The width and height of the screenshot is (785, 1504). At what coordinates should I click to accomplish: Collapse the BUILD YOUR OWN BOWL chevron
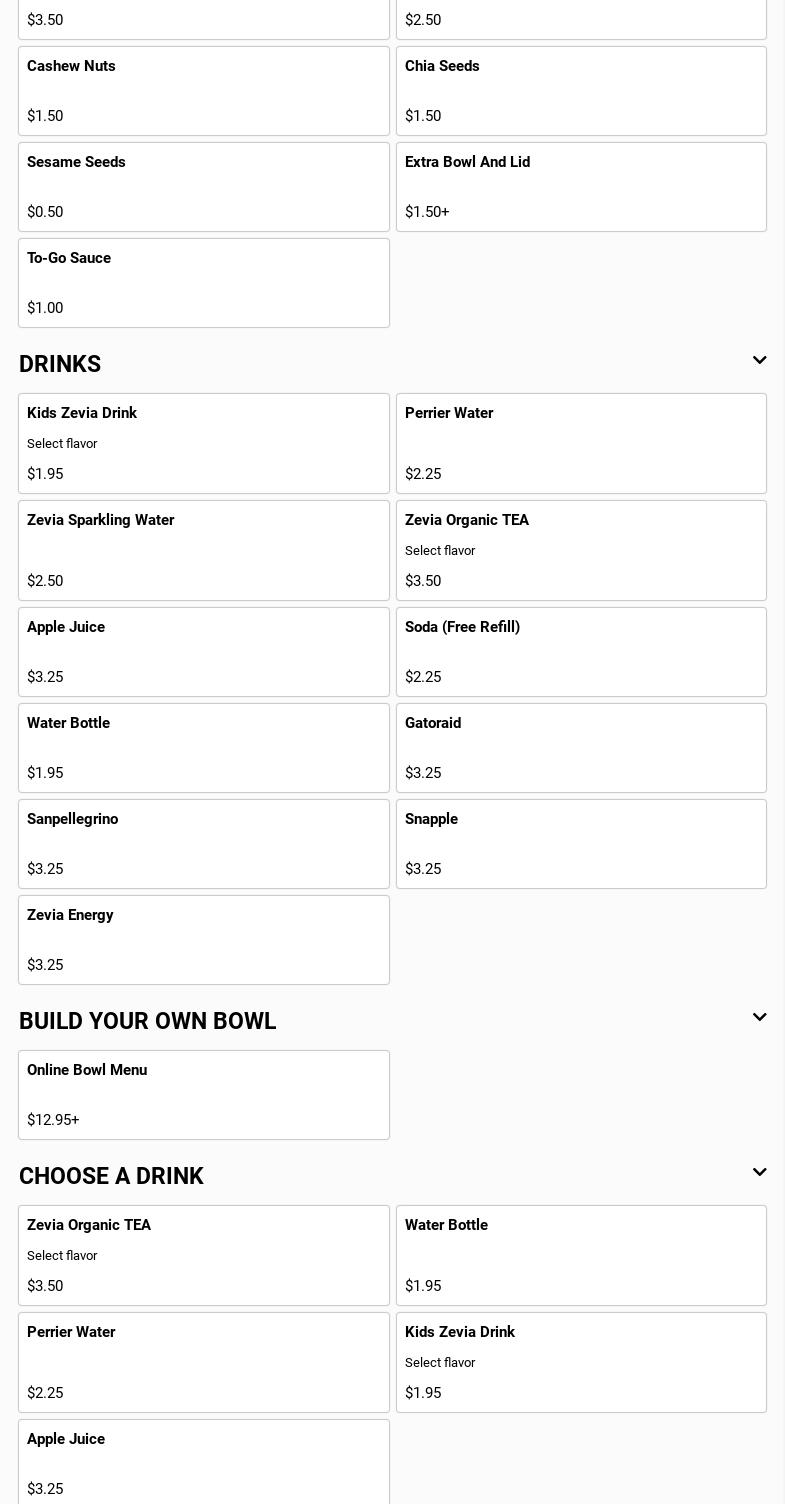[x=759, y=1018]
